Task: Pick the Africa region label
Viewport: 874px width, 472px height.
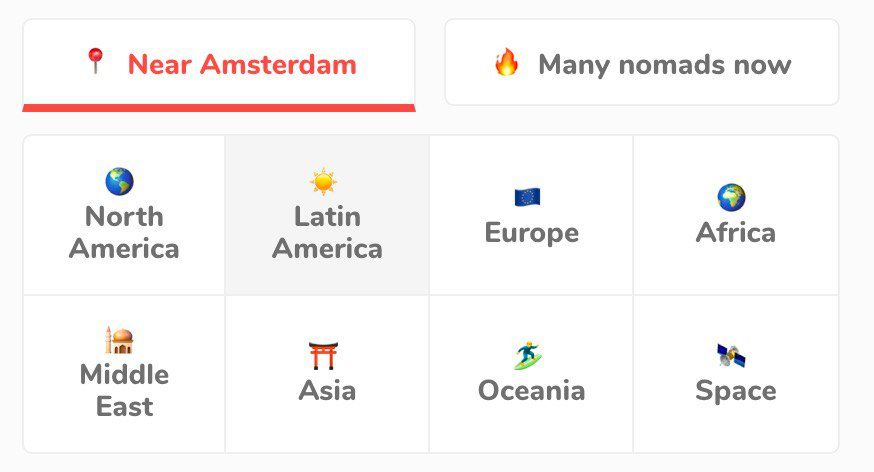Action: [735, 233]
